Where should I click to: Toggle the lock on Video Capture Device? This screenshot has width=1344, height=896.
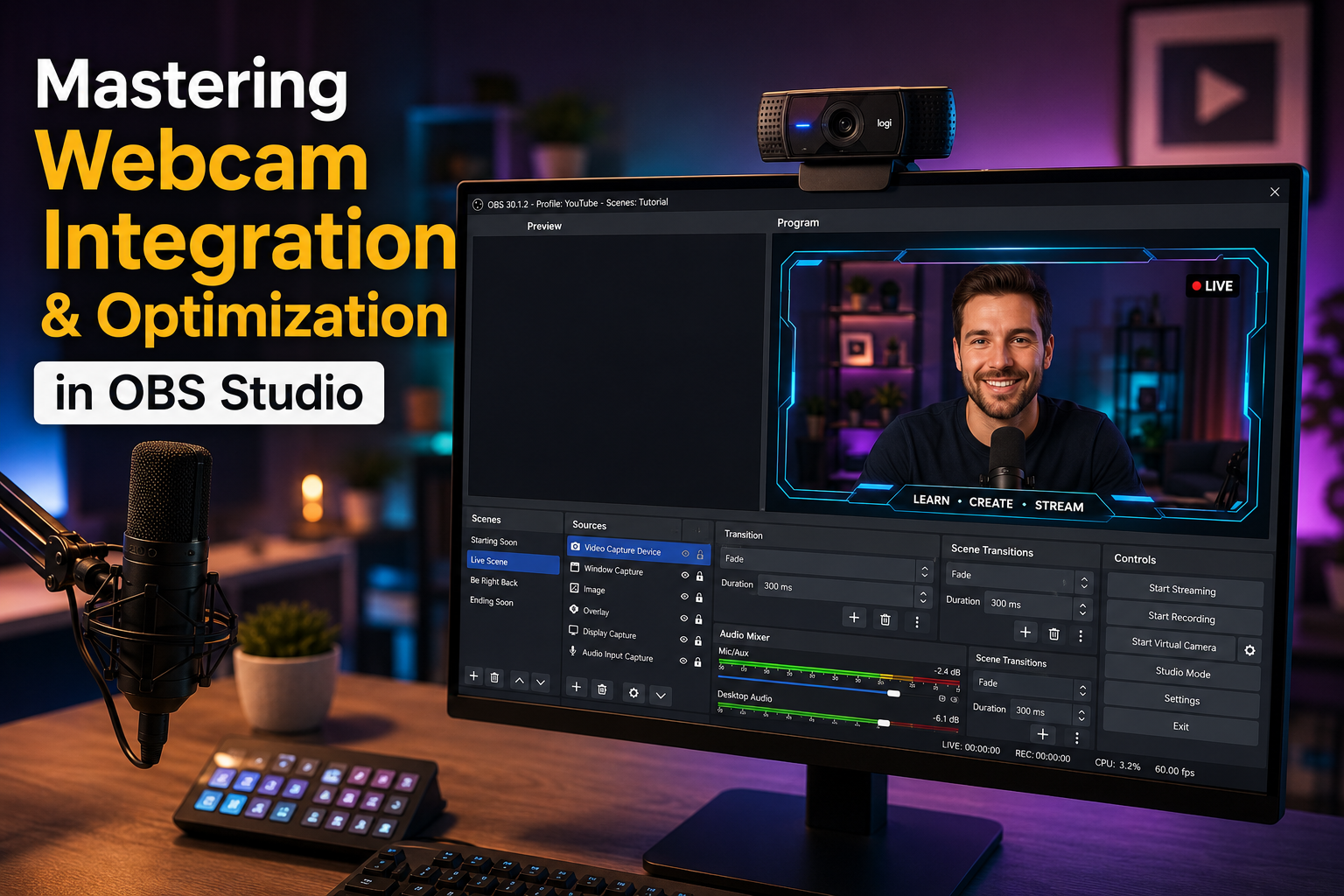(700, 555)
